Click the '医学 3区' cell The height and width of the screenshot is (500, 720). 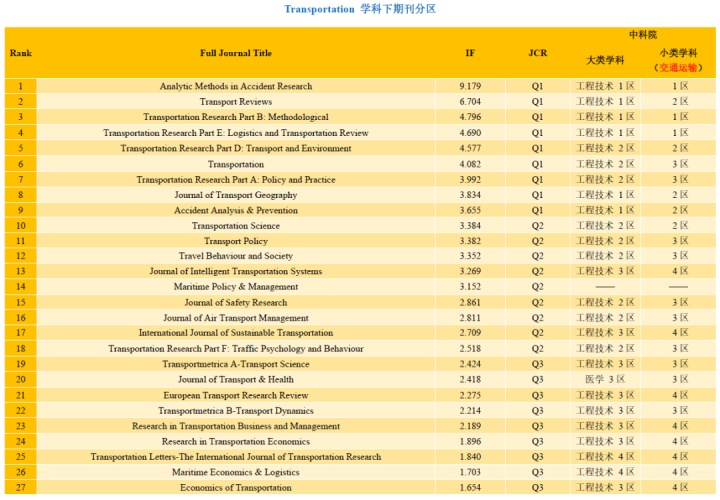point(605,380)
